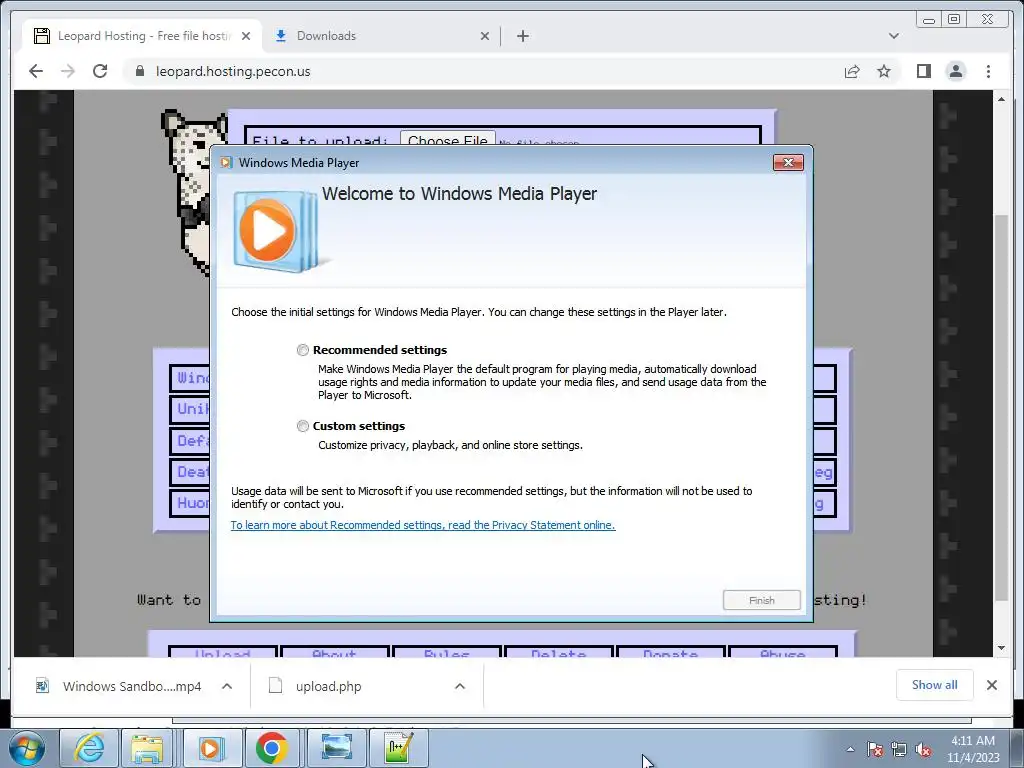Close the Chrome downloads bar

pyautogui.click(x=991, y=685)
